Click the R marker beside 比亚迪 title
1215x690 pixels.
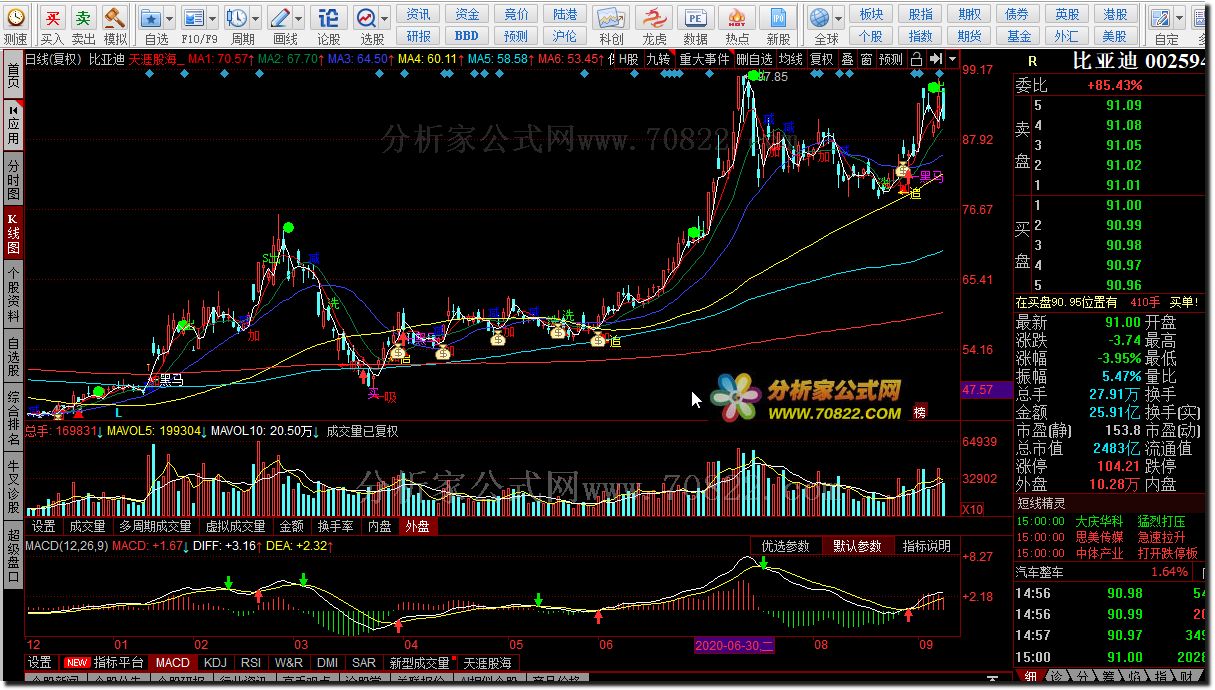point(1033,61)
